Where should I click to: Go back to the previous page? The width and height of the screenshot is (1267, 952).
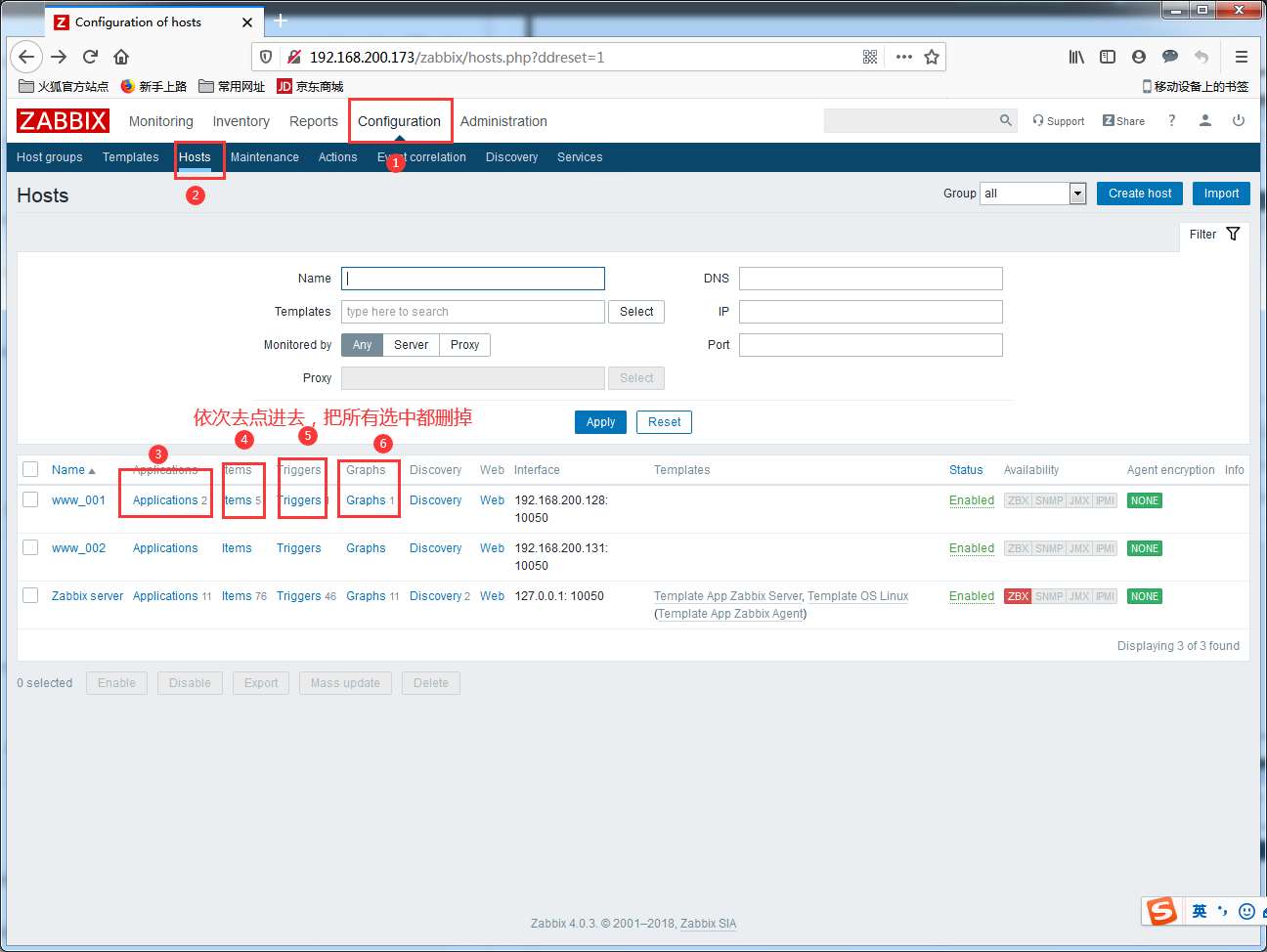tap(26, 57)
